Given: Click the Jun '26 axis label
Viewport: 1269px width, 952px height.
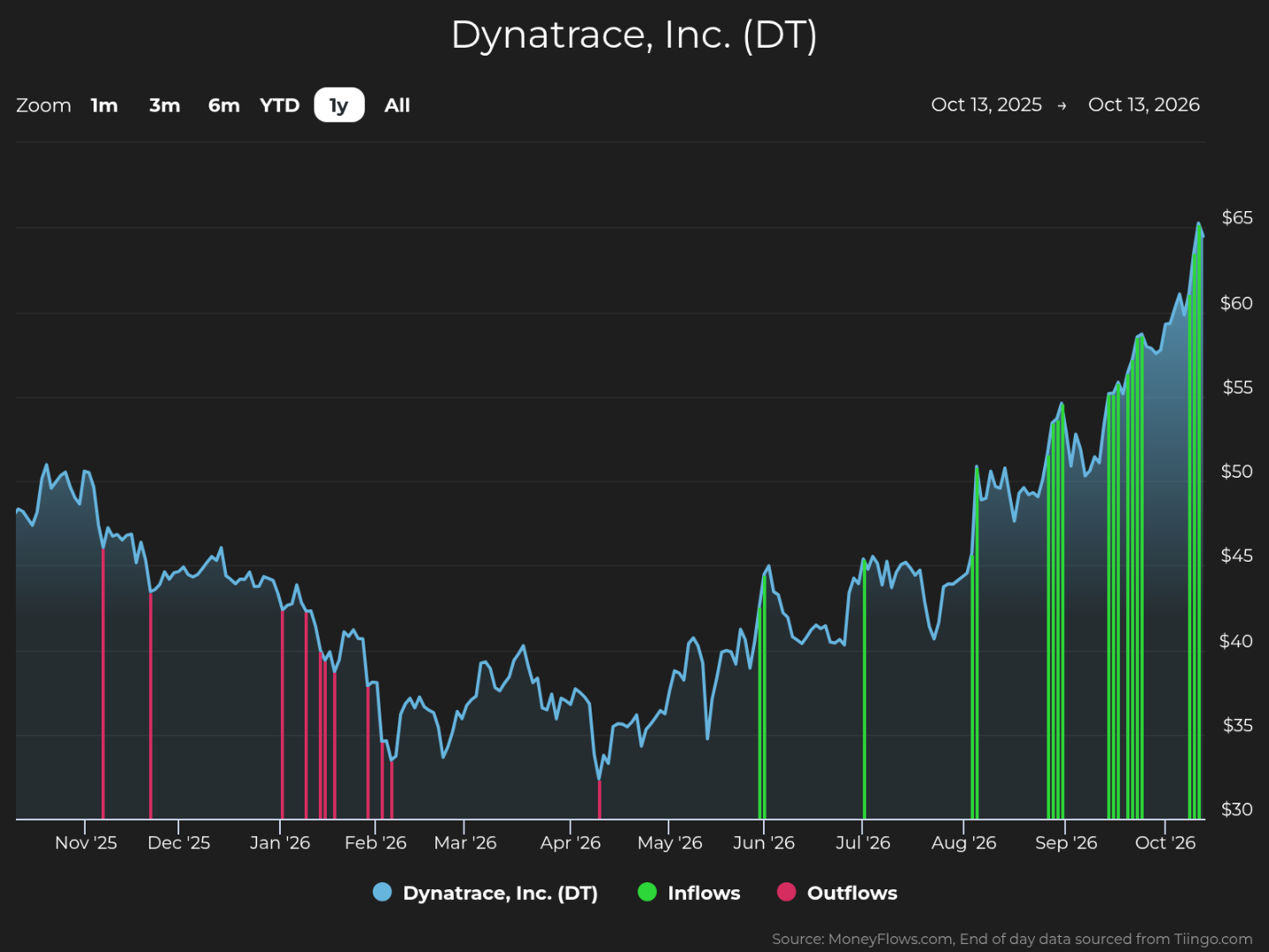Looking at the screenshot, I should (764, 842).
